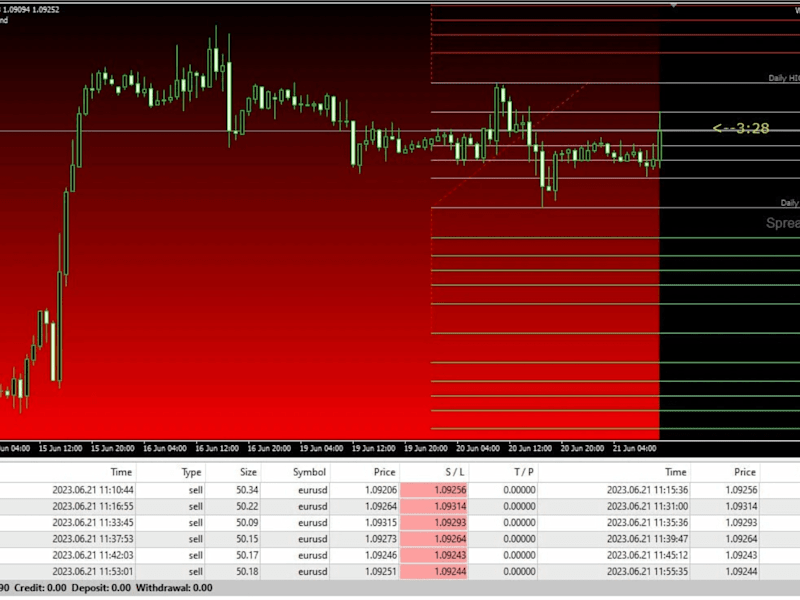Click the highlighted S/L value 1.09314
Image resolution: width=800 pixels, height=600 pixels.
point(434,507)
